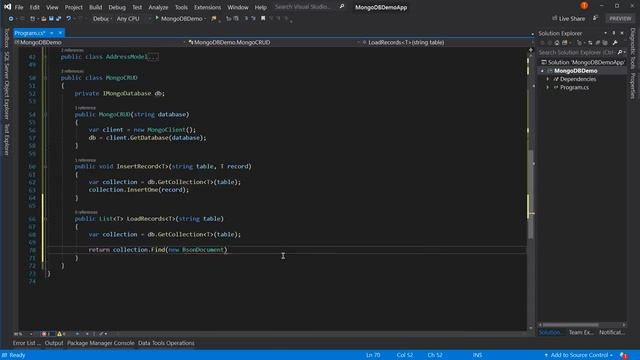Click the search Visual Studio magnifier icon

click(x=342, y=7)
